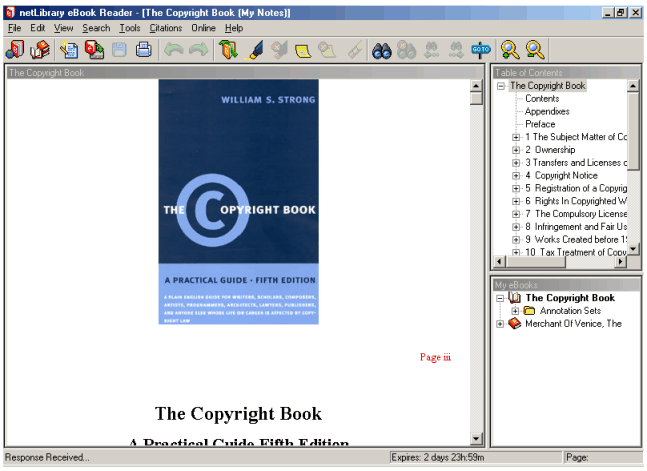
Task: Click the floppy disk save icon
Action: [119, 50]
